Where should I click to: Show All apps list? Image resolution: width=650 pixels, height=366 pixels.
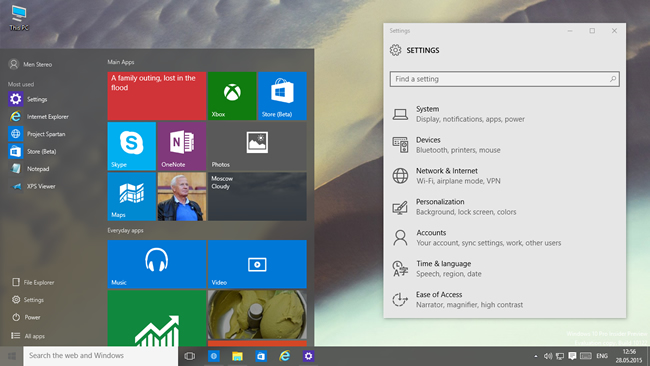[x=28, y=336]
